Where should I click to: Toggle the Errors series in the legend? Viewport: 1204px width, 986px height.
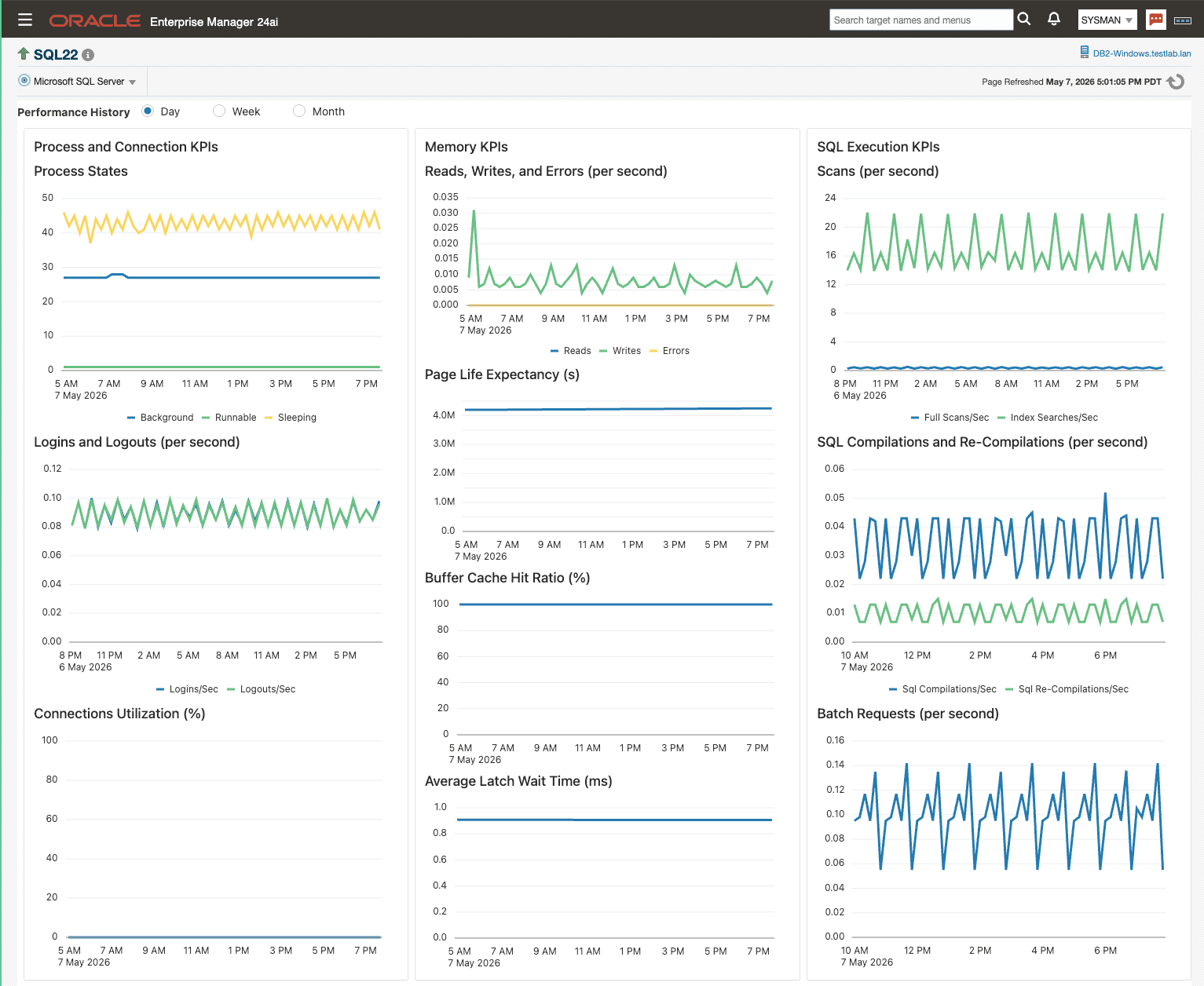[669, 351]
